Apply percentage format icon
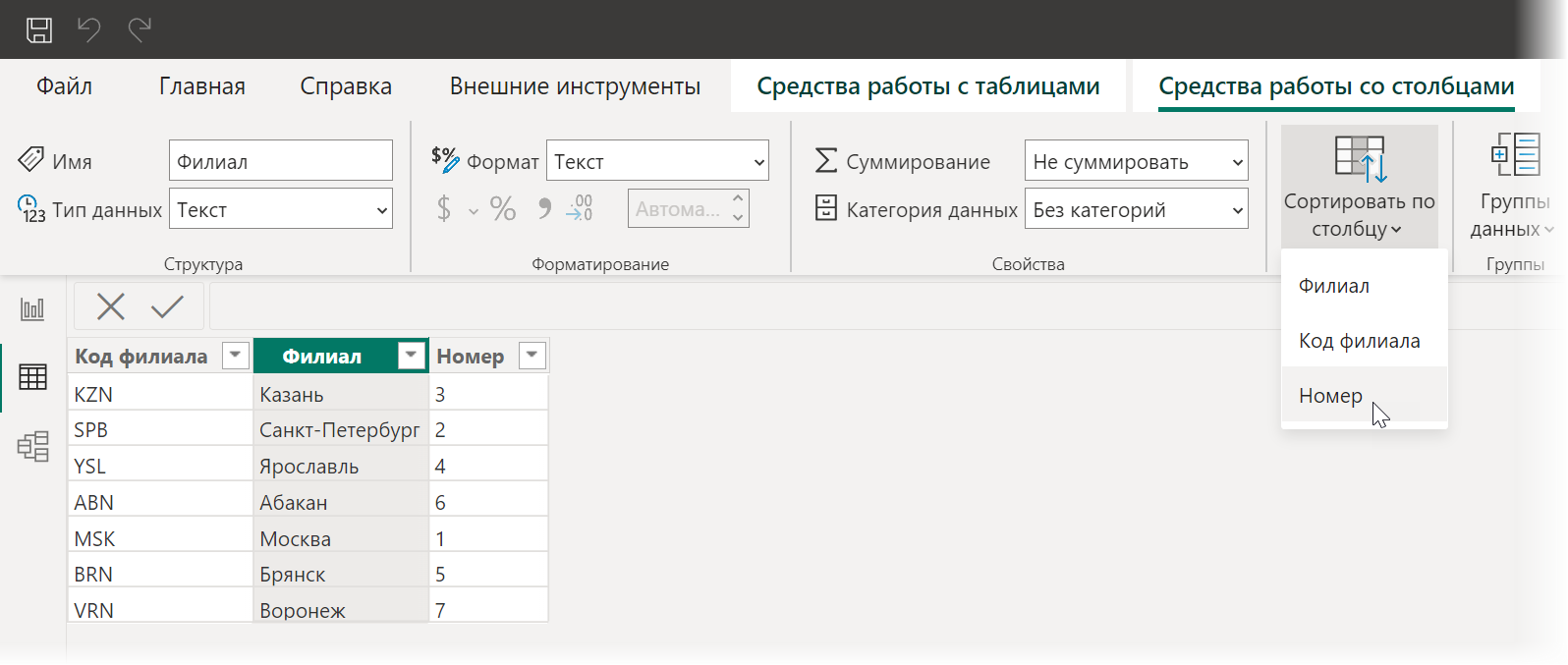1568x665 pixels. [x=503, y=208]
